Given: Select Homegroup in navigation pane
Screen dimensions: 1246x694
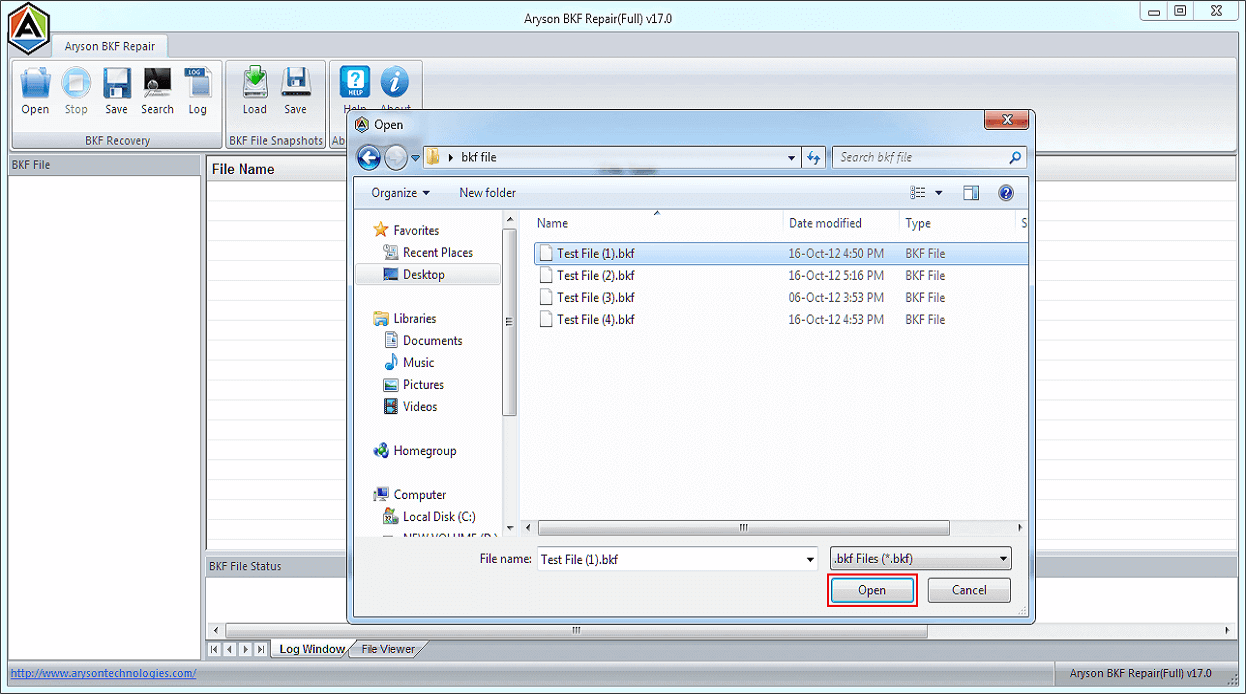Looking at the screenshot, I should coord(415,450).
